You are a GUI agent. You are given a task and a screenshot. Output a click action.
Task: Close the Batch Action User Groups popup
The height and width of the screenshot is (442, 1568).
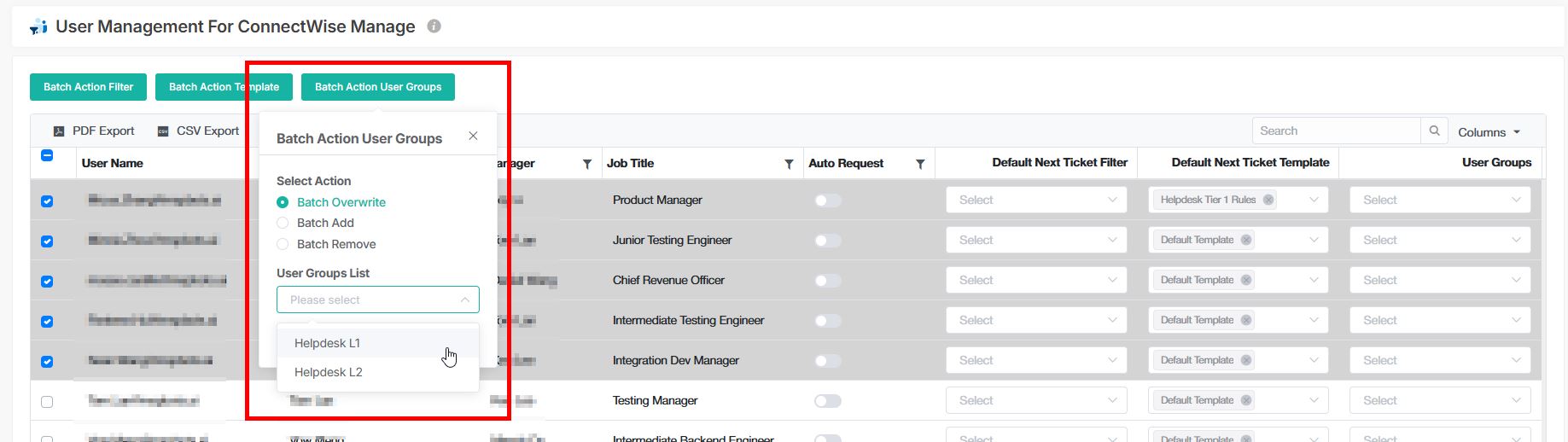(473, 137)
